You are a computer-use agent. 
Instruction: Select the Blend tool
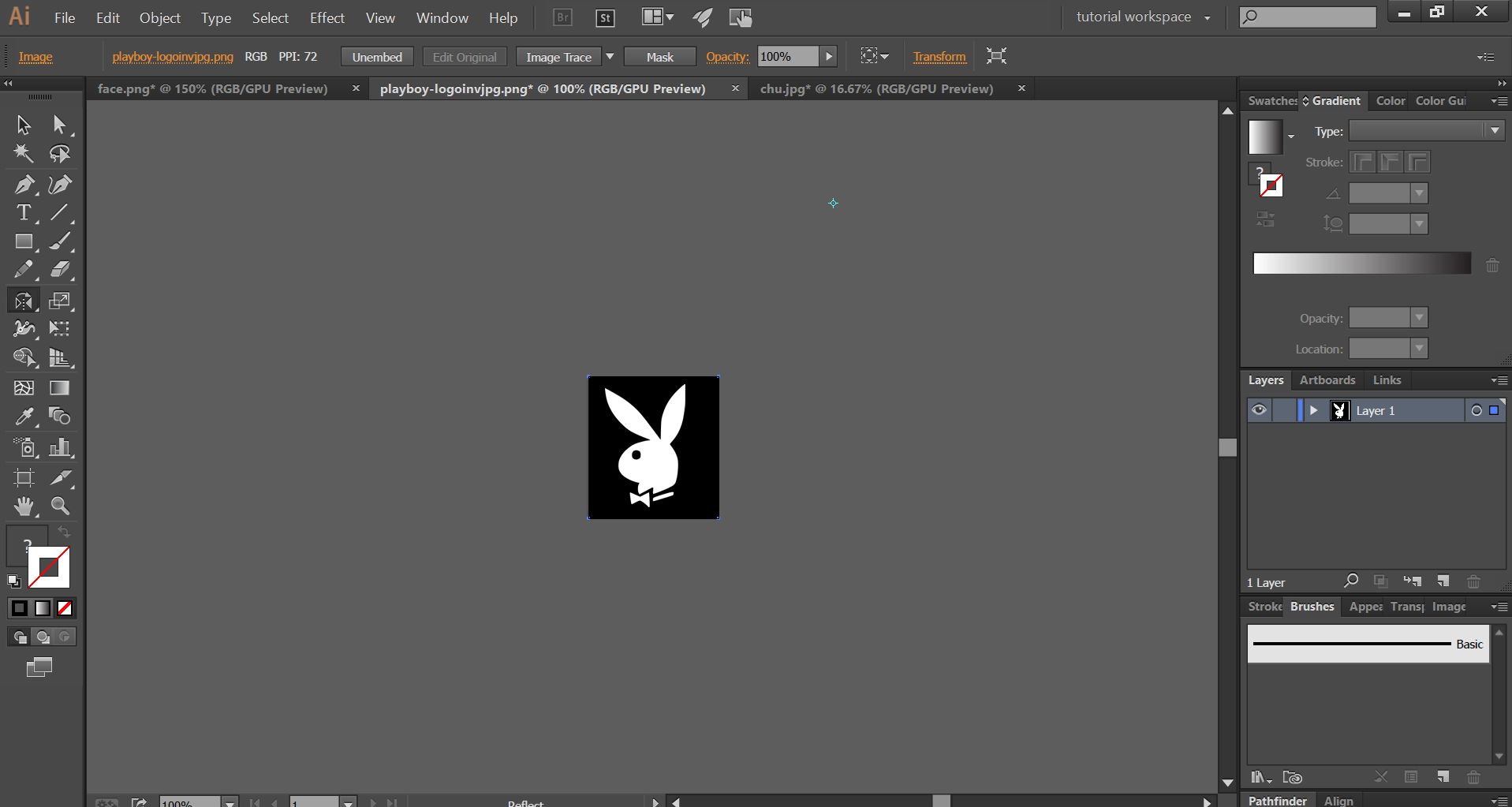(59, 416)
